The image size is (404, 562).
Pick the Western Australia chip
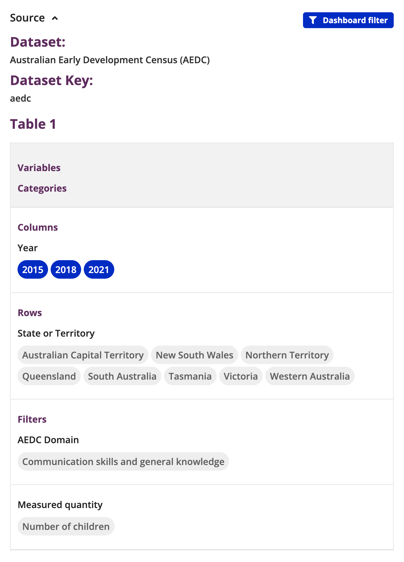[310, 376]
